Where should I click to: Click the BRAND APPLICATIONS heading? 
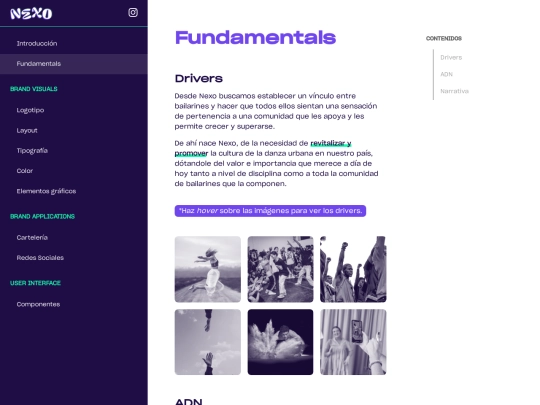[42, 216]
